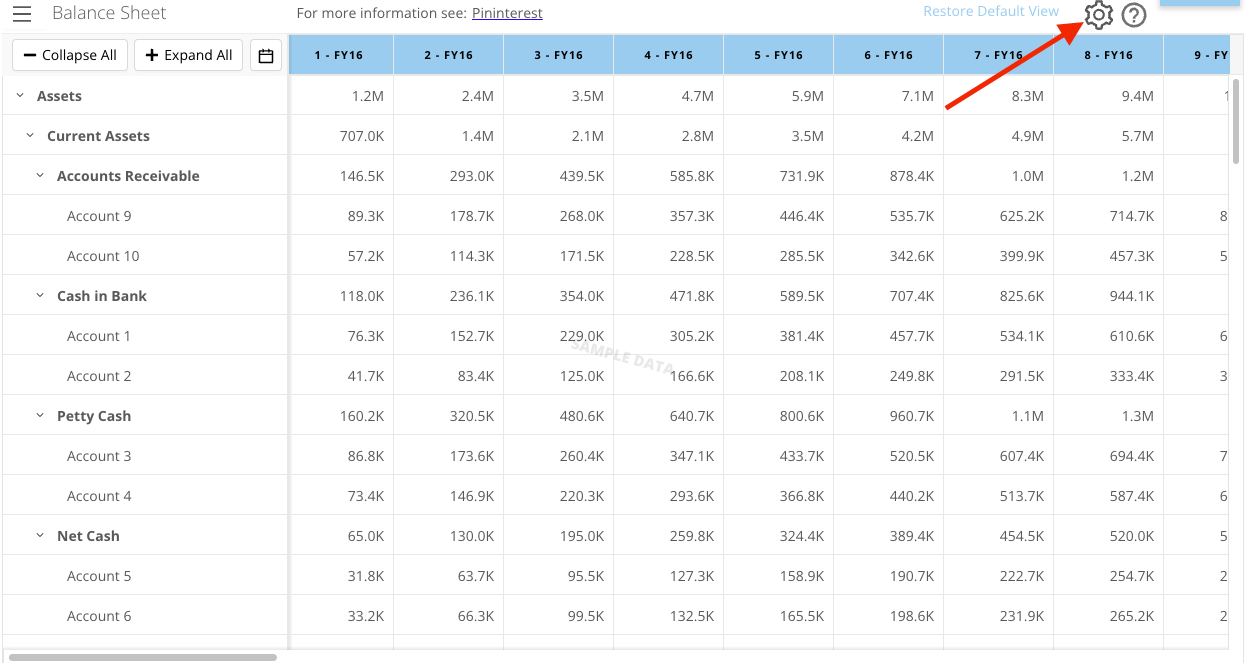Viewport: 1246px width, 663px height.
Task: Collapse the Accounts Receivable group
Action: (40, 176)
